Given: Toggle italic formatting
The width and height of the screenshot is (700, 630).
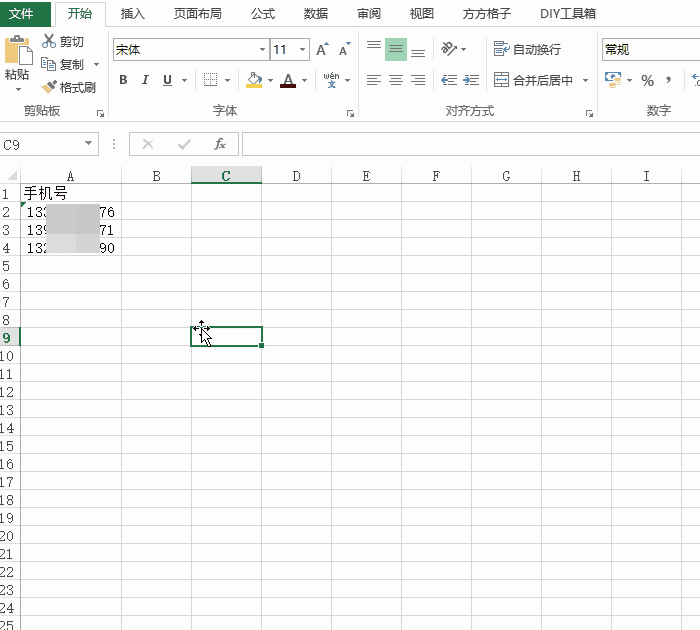Looking at the screenshot, I should [x=145, y=80].
